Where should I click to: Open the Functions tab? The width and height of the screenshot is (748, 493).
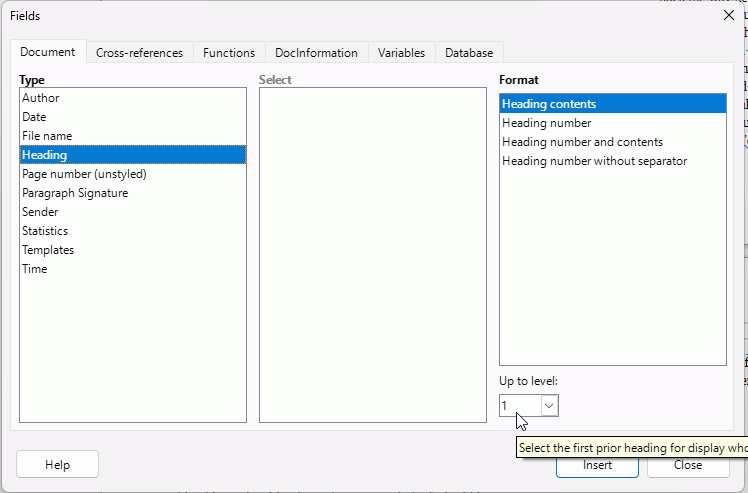[228, 53]
